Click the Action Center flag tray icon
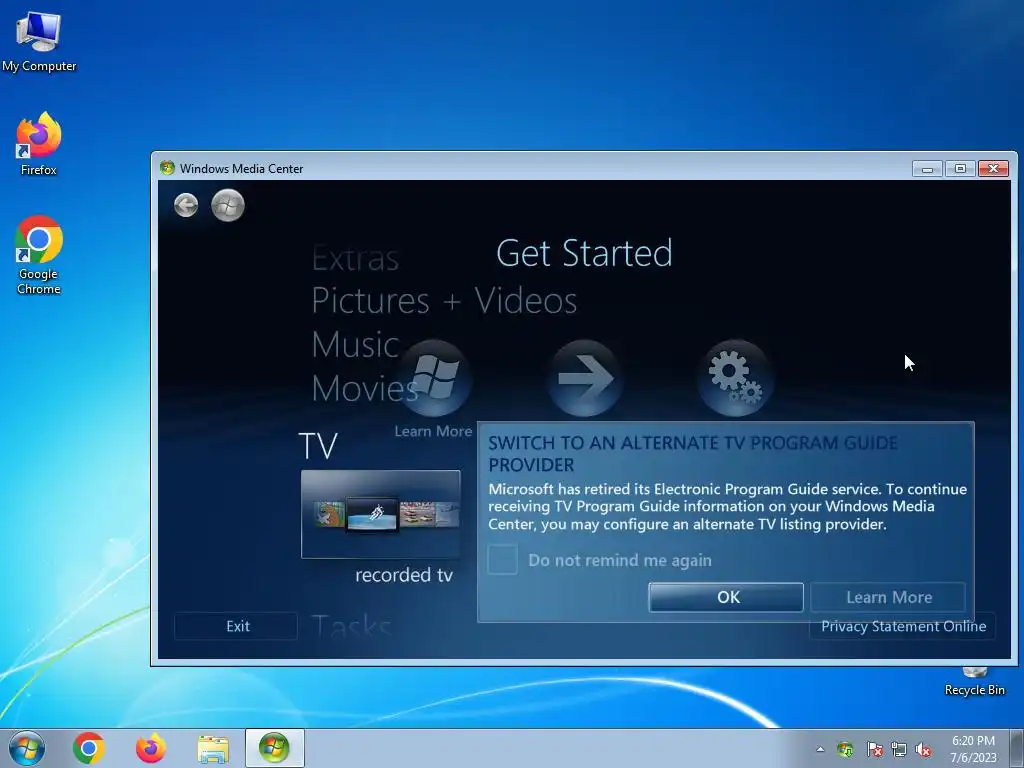Image resolution: width=1024 pixels, height=768 pixels. tap(874, 749)
